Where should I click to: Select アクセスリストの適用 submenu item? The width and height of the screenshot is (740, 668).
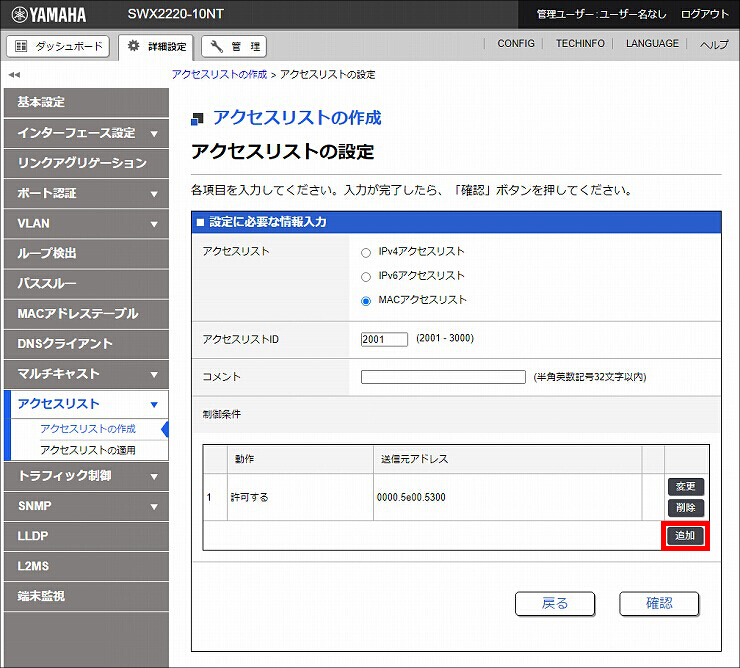(88, 450)
